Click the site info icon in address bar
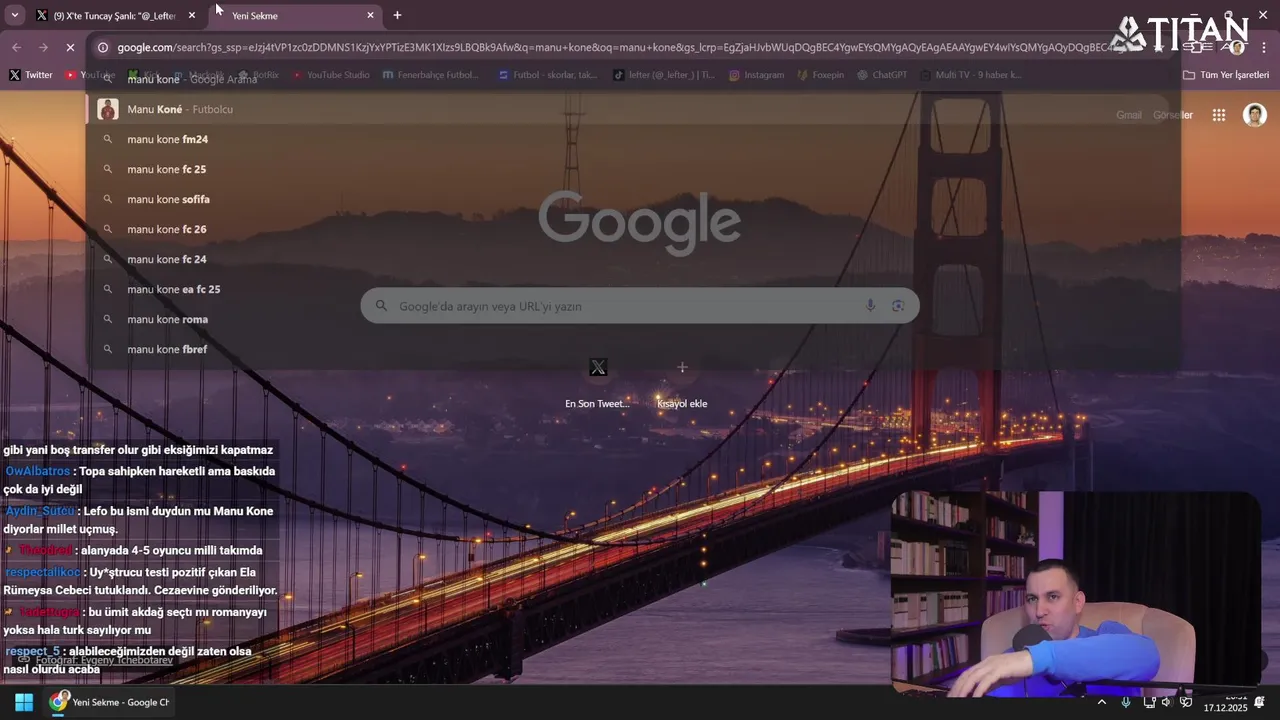 102,47
